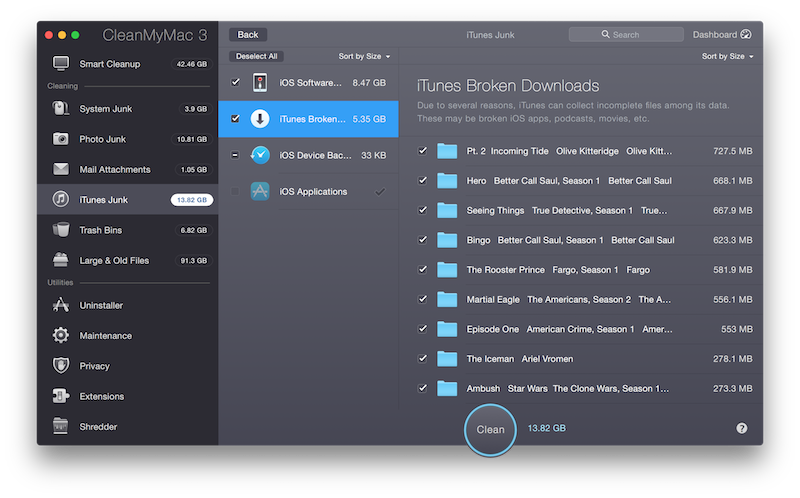Click the Dashboard gauge icon

(746, 35)
